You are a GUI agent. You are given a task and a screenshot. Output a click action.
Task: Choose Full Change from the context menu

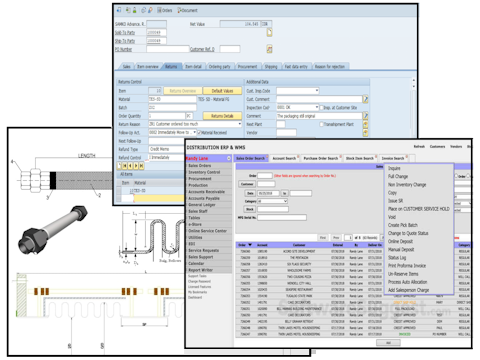[398, 176]
